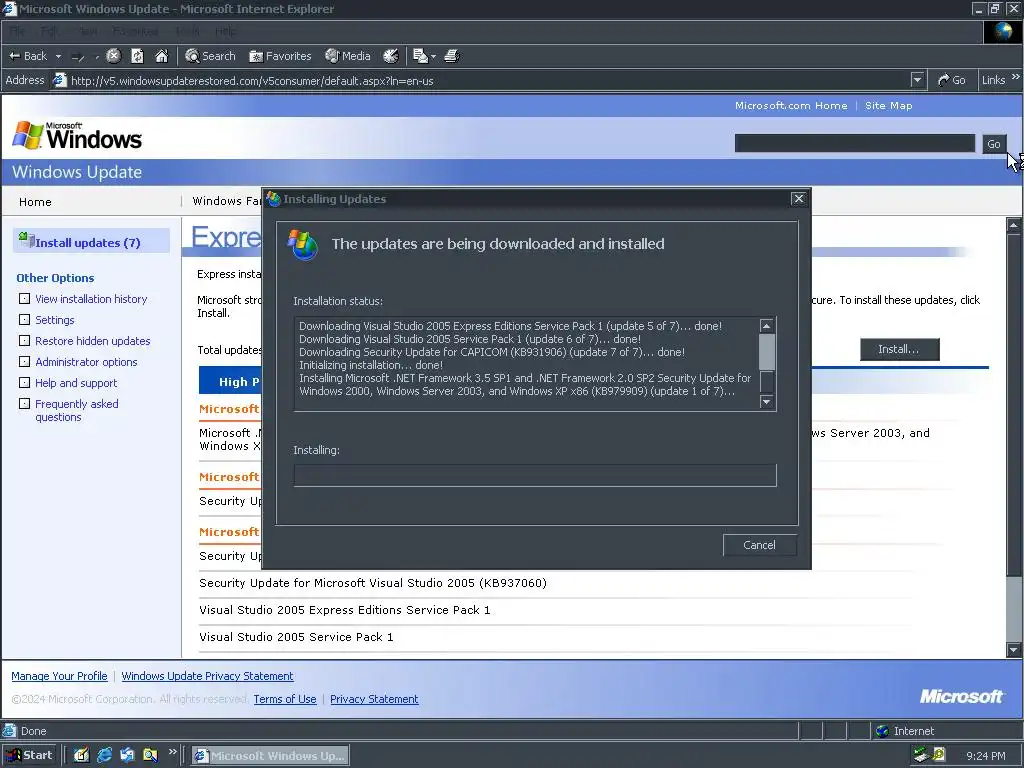Click the down arrow of the status list scrollbar
Image resolution: width=1024 pixels, height=768 pixels.
(767, 402)
